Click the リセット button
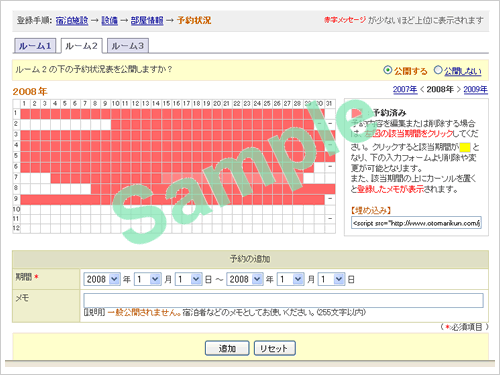 [275, 348]
